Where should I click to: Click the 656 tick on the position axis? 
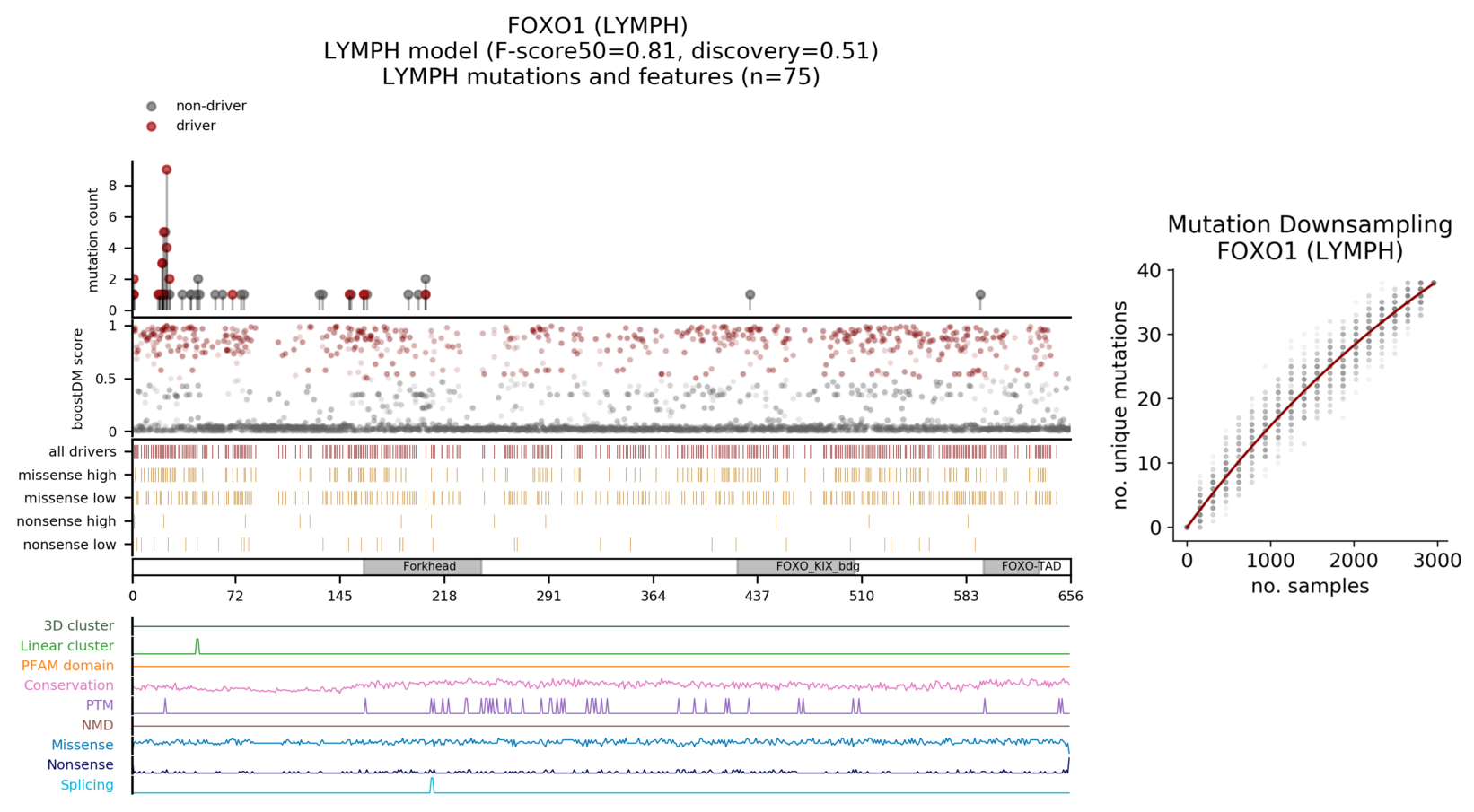pos(1070,596)
